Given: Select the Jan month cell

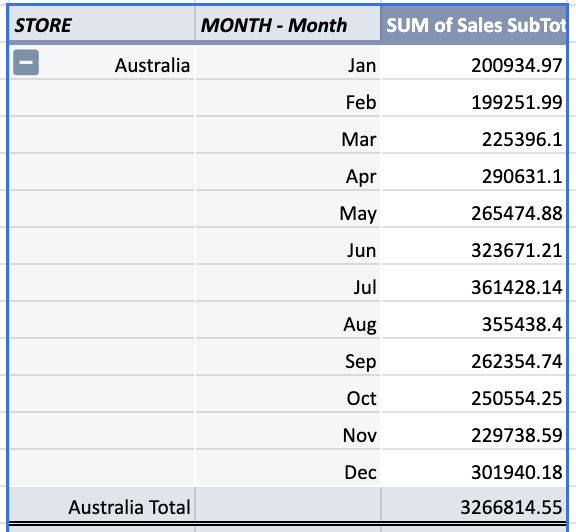Looking at the screenshot, I should (x=288, y=62).
